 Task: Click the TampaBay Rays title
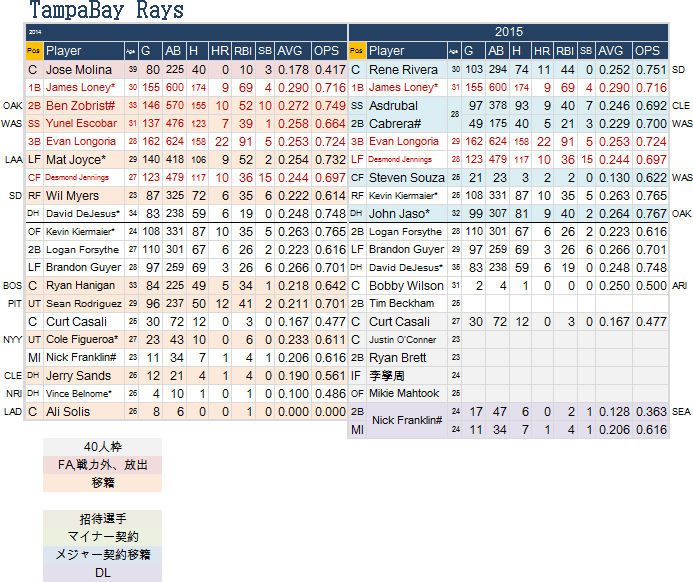point(106,10)
